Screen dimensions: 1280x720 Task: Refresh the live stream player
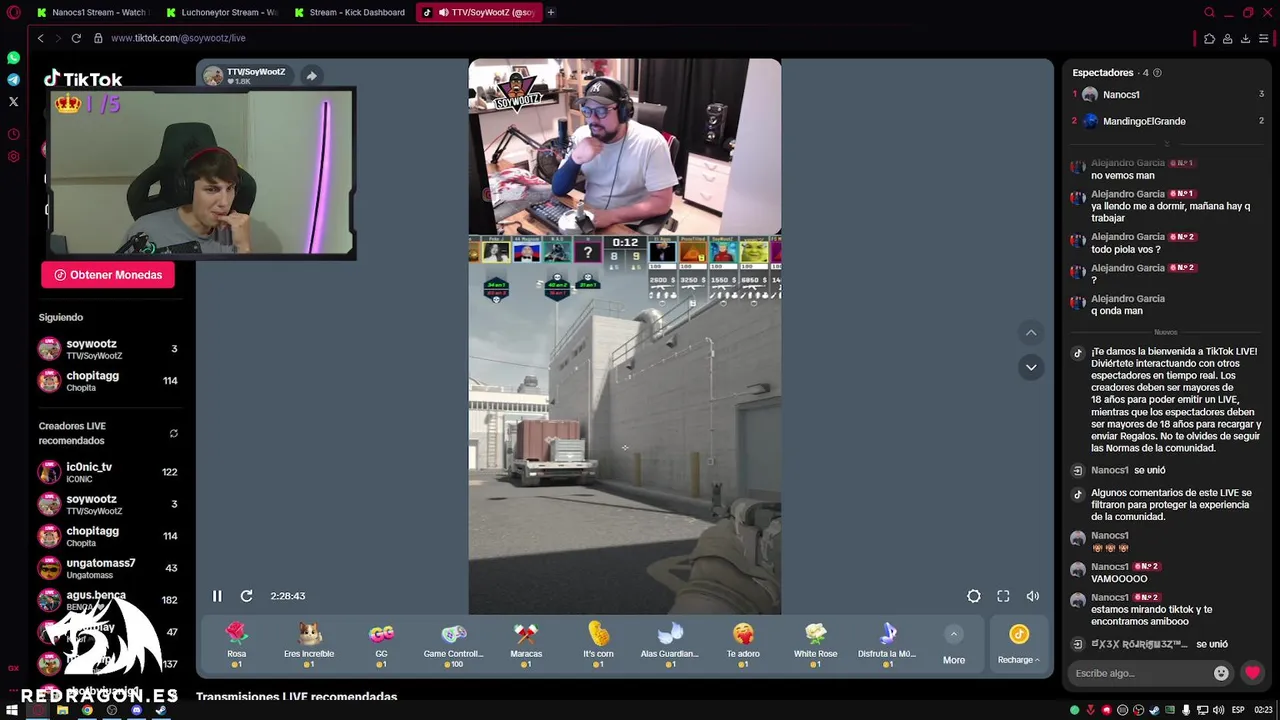coord(246,596)
